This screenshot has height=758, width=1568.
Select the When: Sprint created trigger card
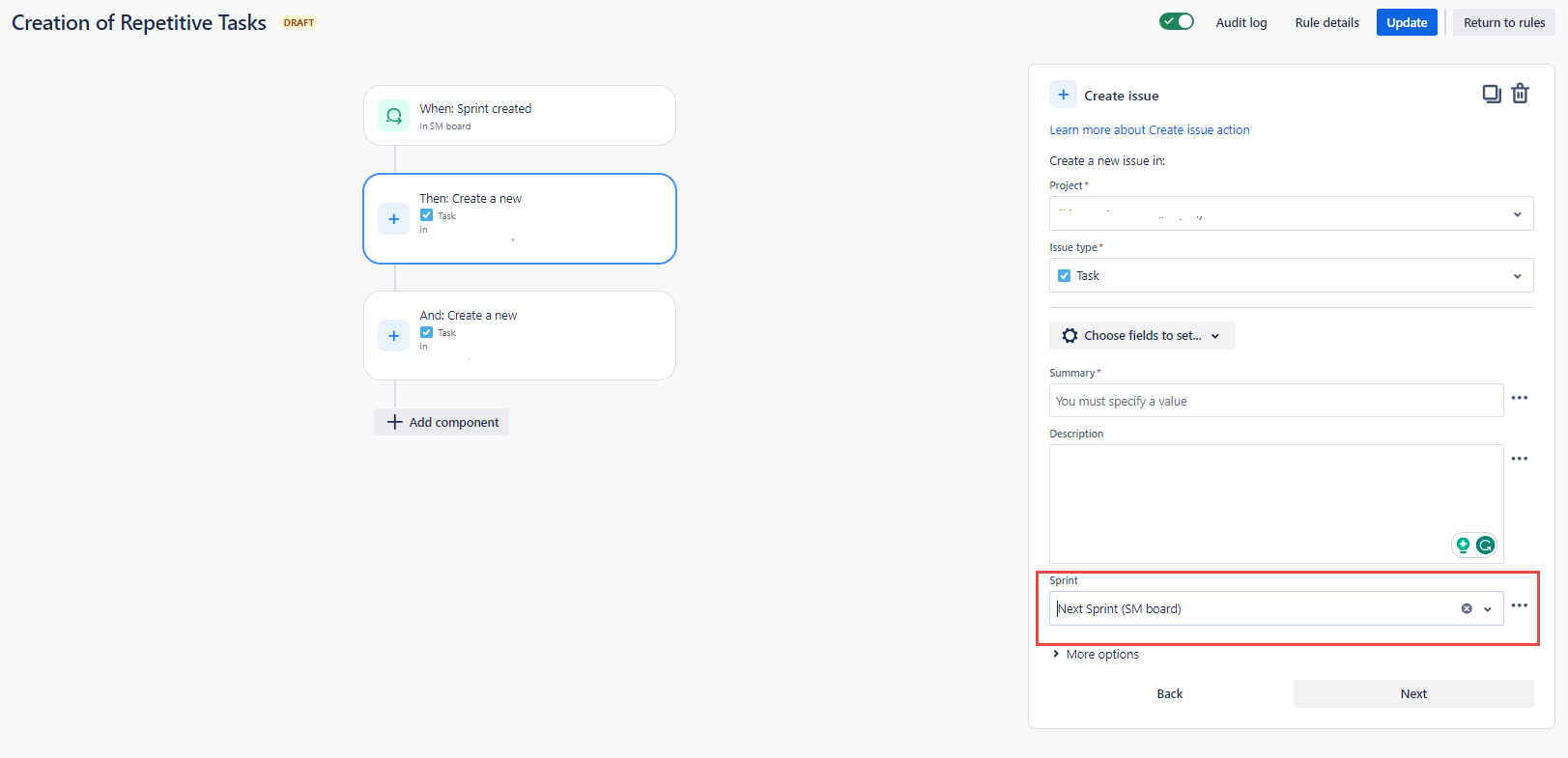(520, 116)
